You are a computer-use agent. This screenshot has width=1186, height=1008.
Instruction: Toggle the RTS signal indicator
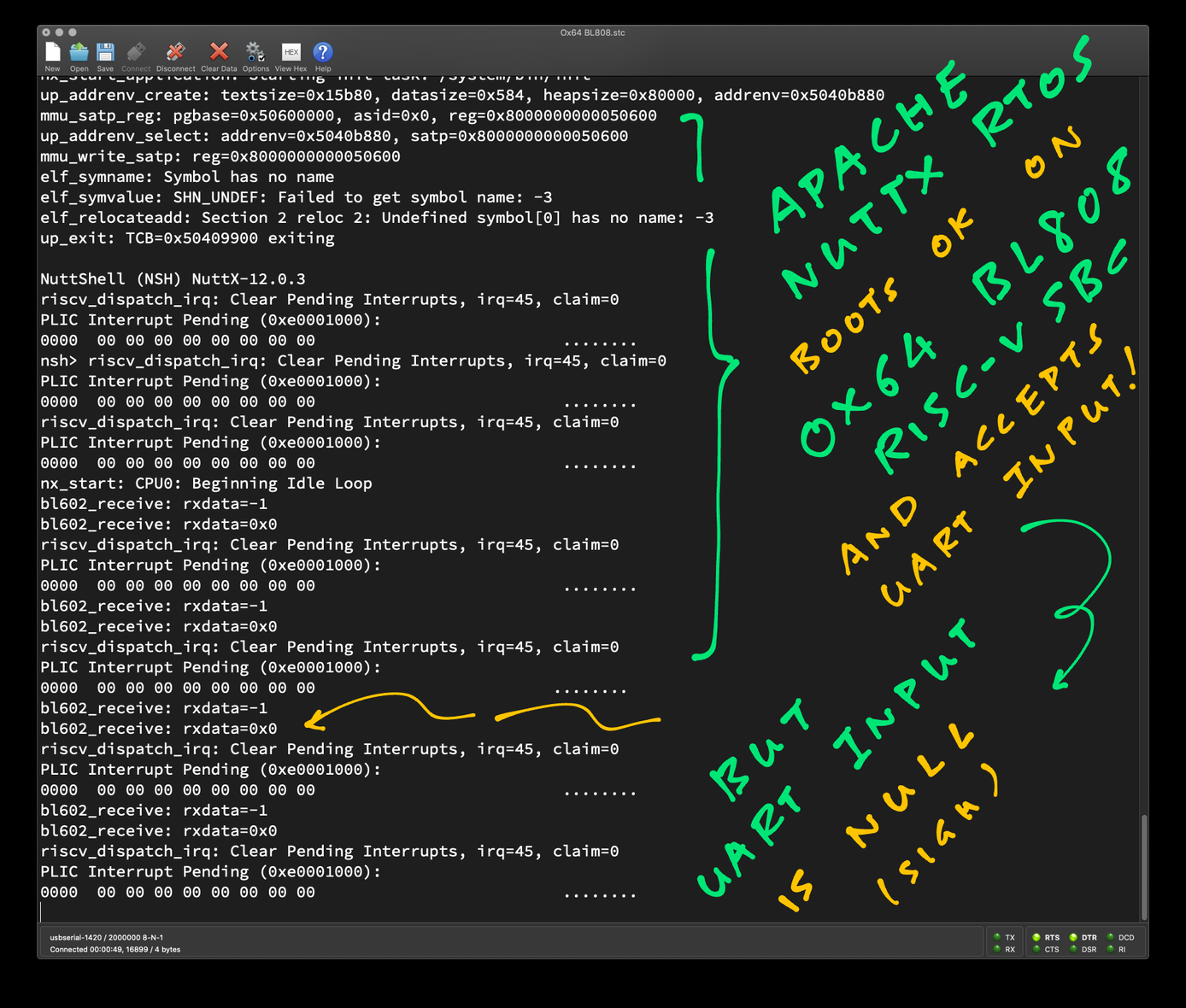click(1036, 937)
